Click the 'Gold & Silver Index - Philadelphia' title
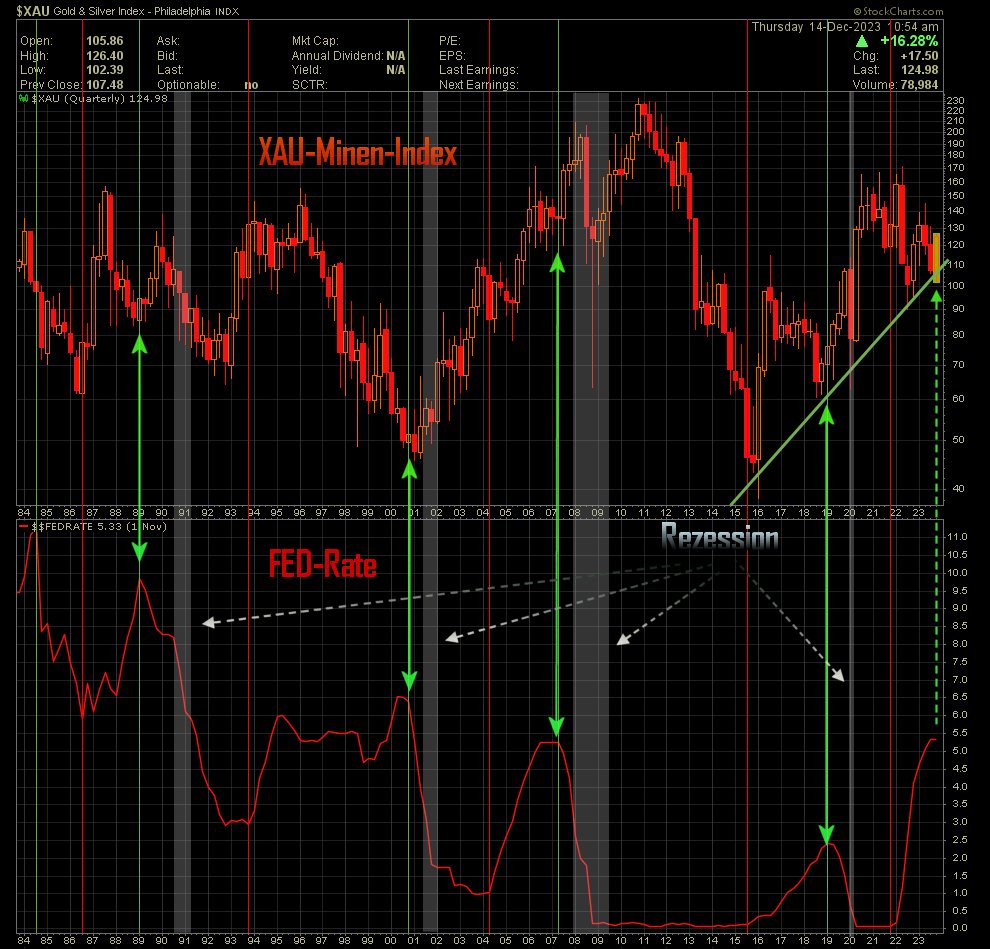 134,11
